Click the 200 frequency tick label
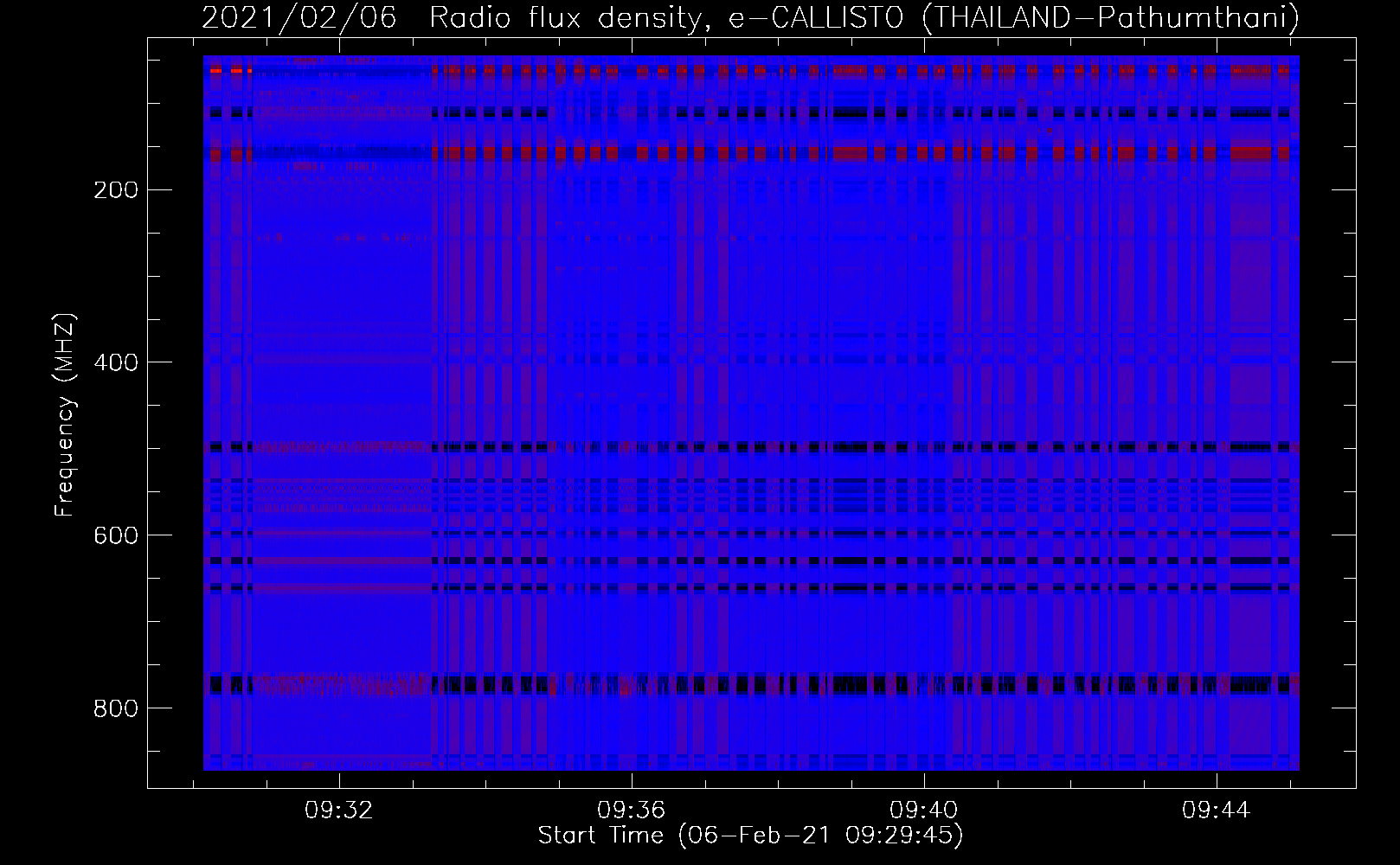The image size is (1400, 865). (115, 189)
